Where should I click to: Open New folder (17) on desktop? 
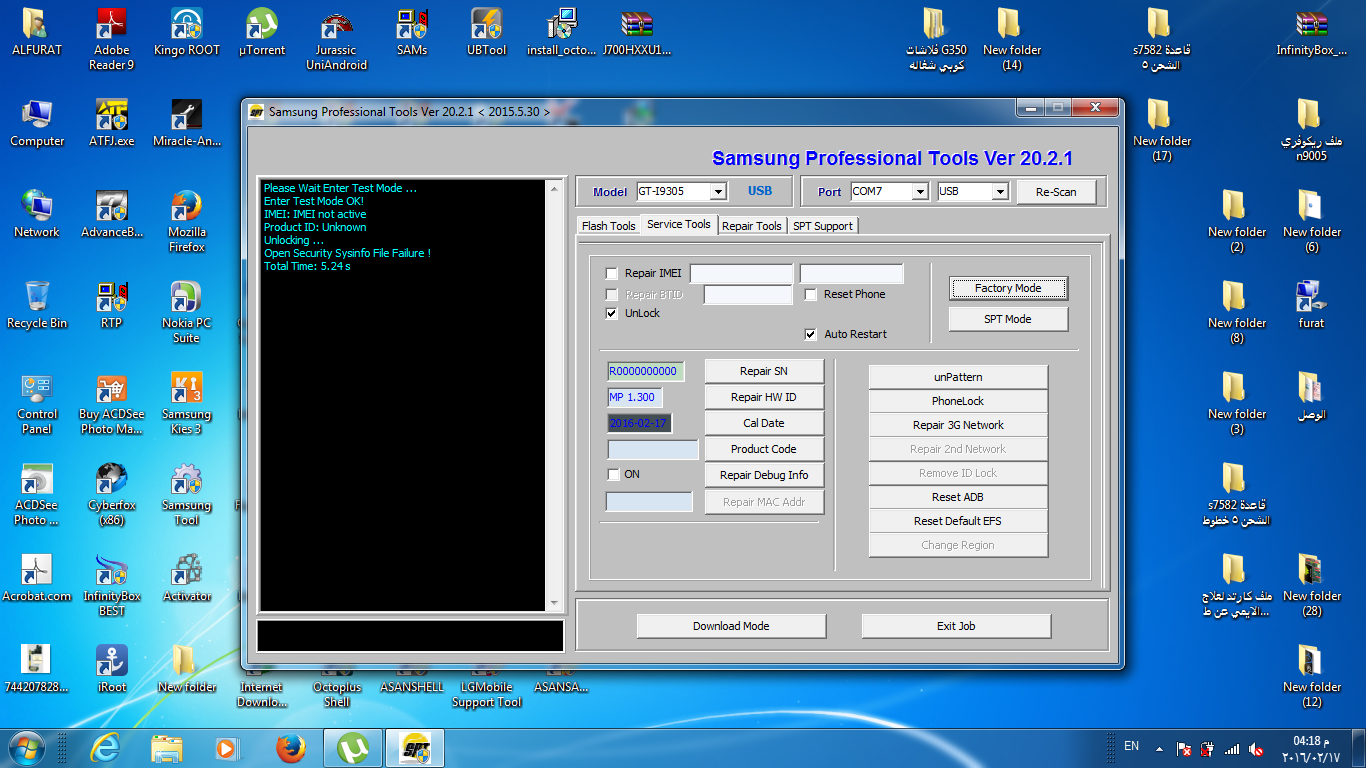pos(1161,129)
